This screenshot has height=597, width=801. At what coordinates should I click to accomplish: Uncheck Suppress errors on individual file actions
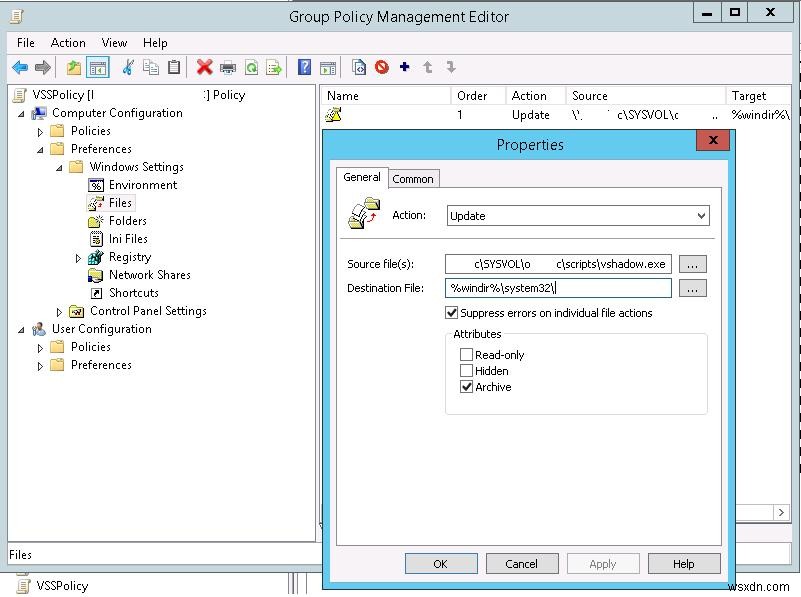[x=452, y=312]
